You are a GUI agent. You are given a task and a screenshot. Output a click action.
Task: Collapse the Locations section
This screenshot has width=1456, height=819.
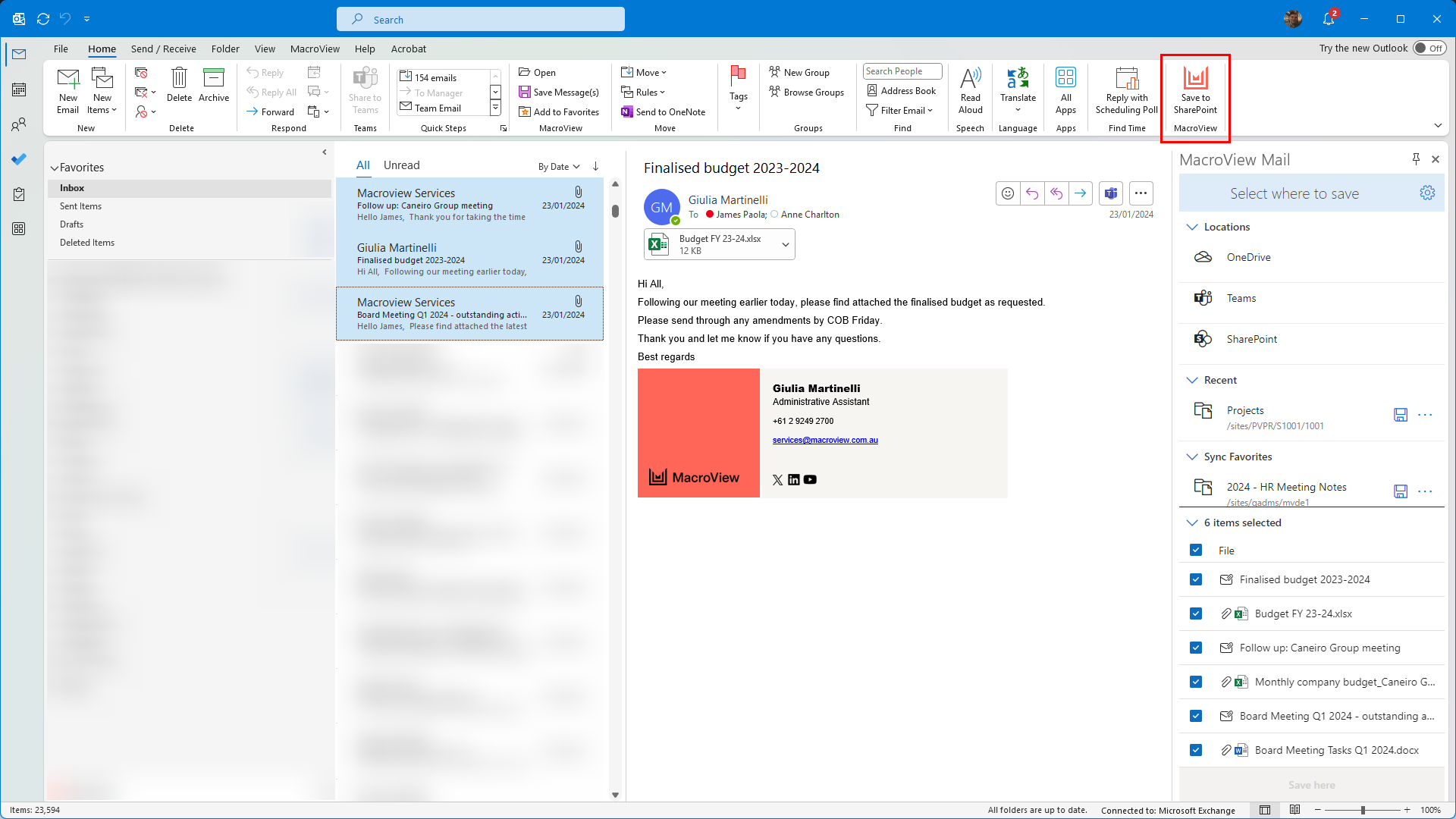pyautogui.click(x=1192, y=227)
